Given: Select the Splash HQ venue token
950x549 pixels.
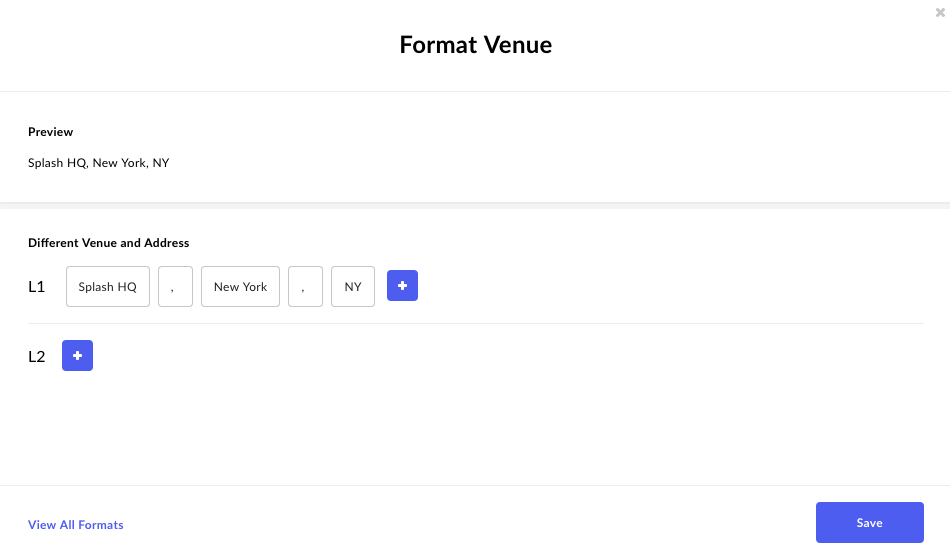Looking at the screenshot, I should (108, 287).
